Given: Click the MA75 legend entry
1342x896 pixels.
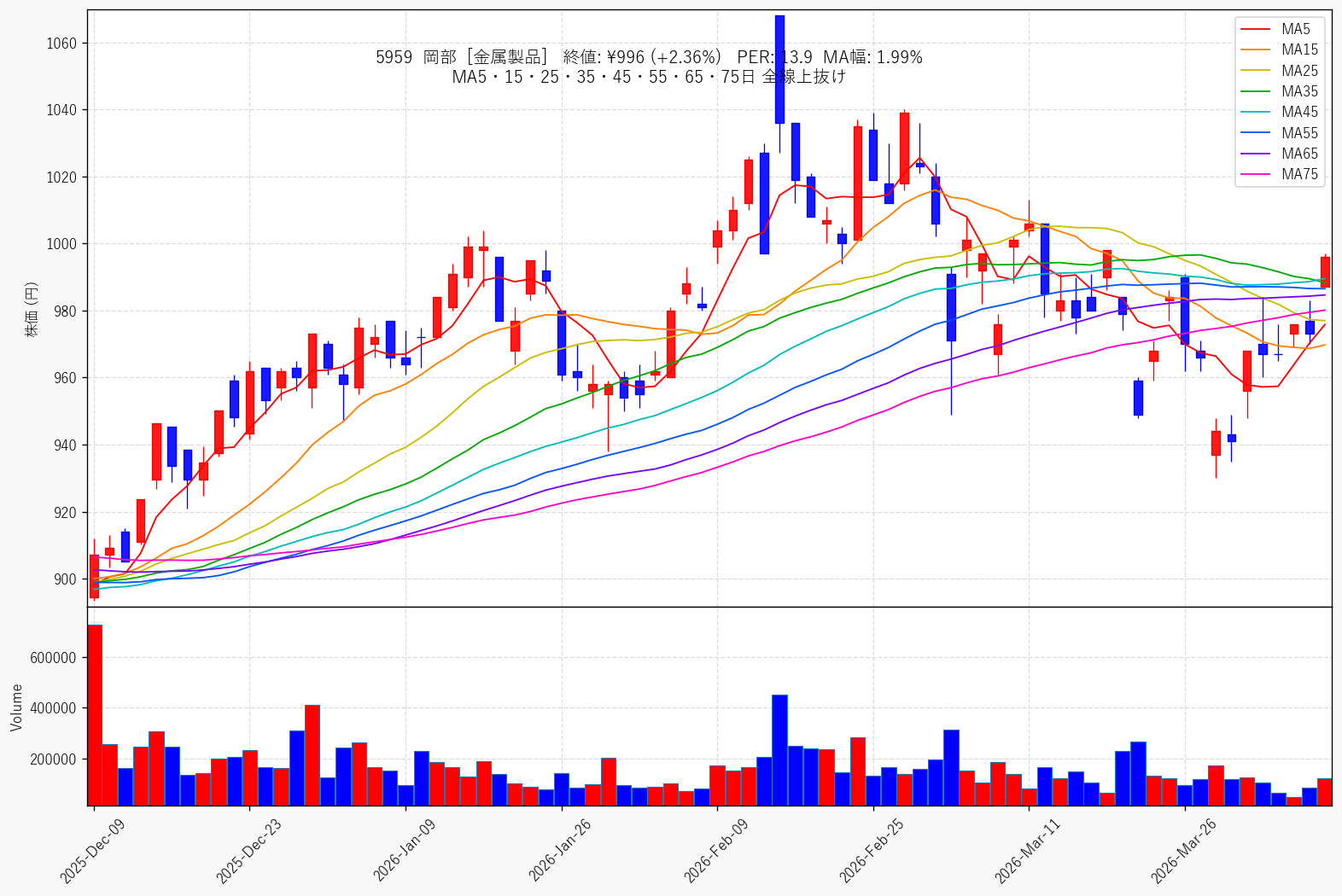Looking at the screenshot, I should (x=1280, y=174).
